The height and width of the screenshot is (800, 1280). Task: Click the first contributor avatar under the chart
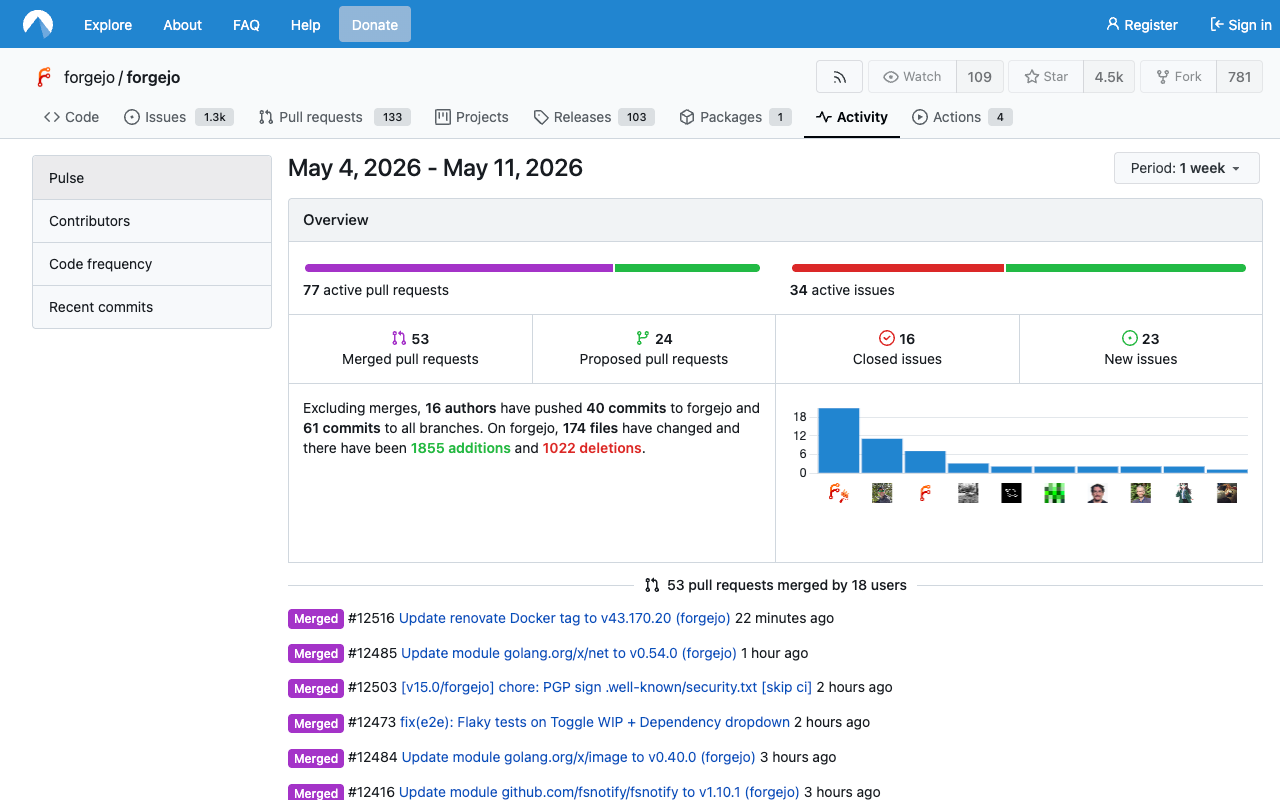point(839,493)
